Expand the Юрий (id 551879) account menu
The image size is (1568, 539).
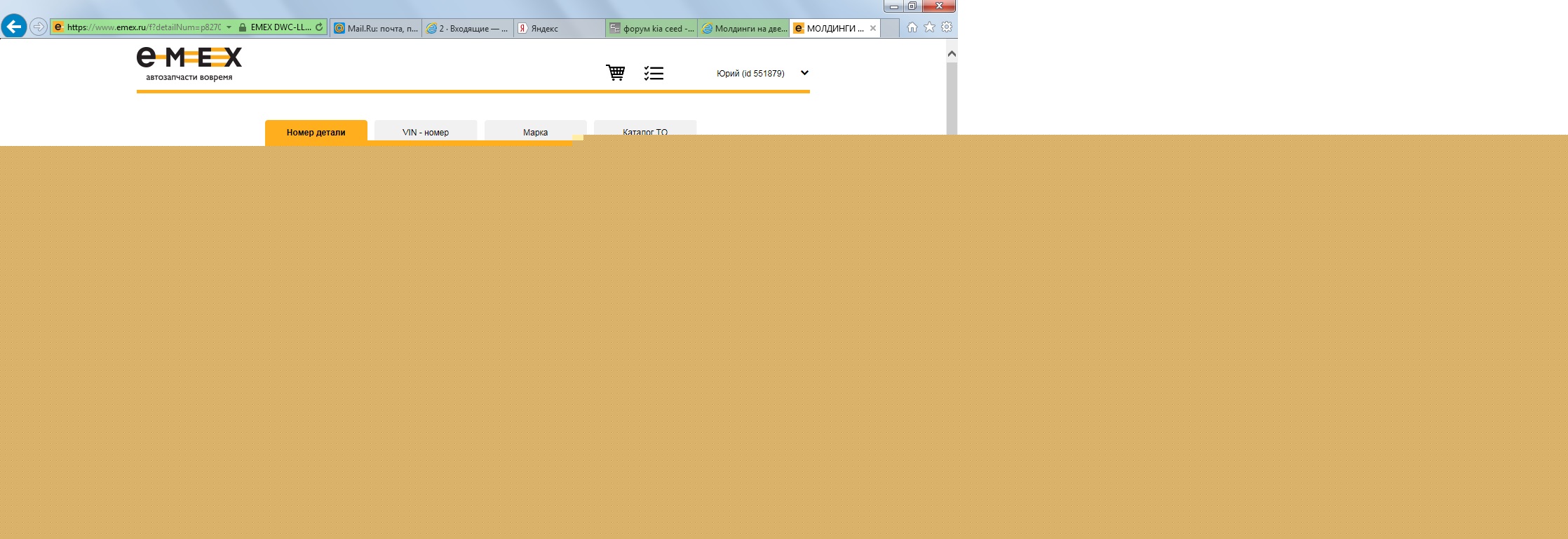[x=804, y=73]
